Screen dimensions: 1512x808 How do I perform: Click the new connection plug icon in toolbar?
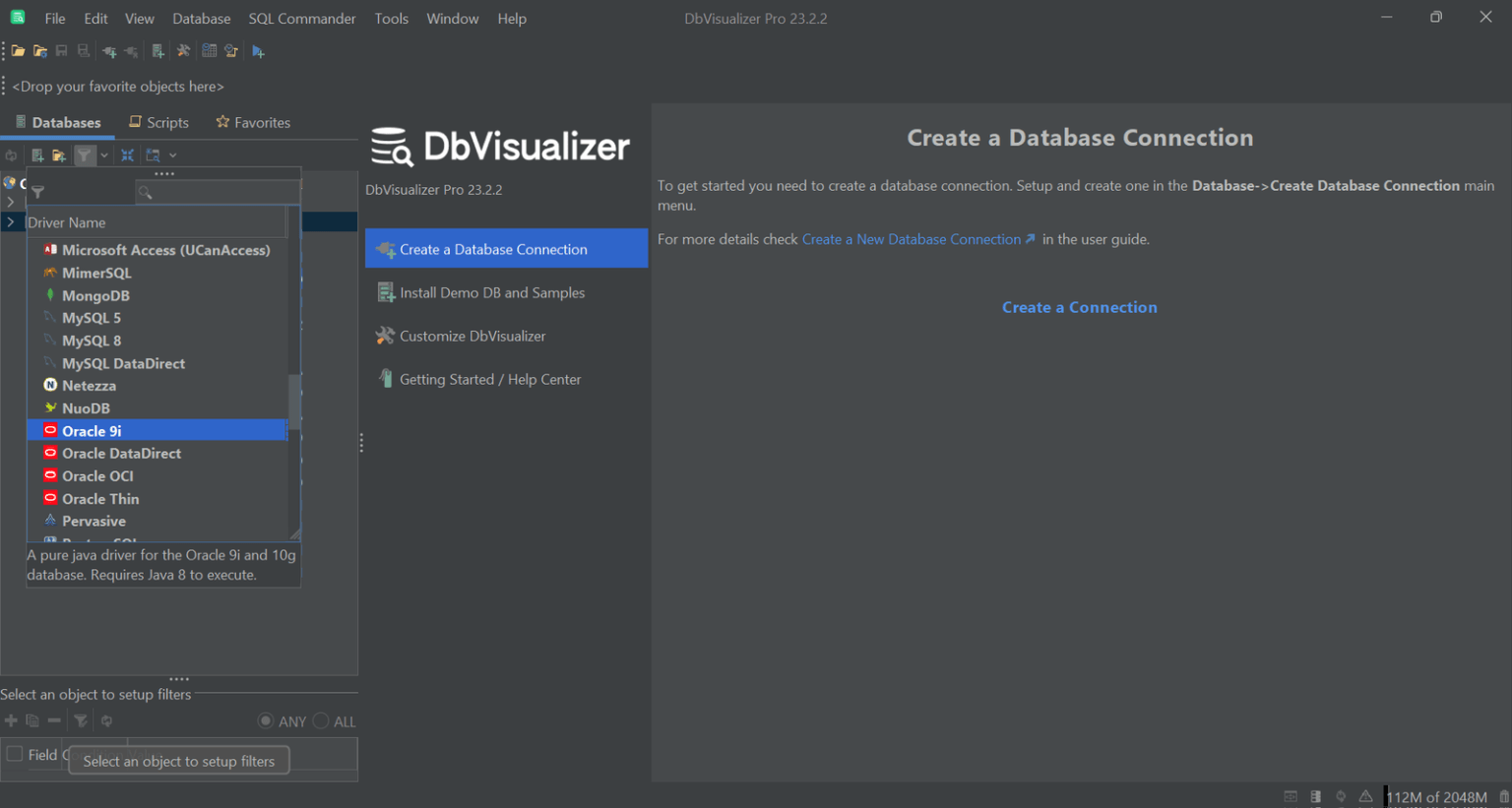click(x=109, y=51)
